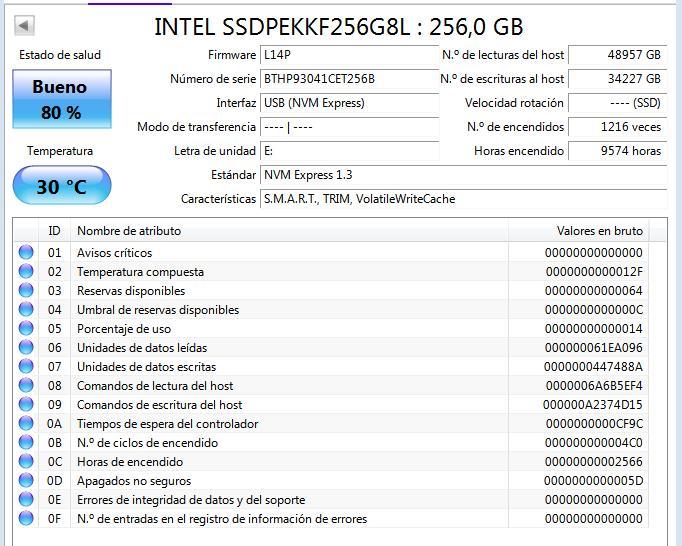Sort by the ID column header

(x=54, y=231)
